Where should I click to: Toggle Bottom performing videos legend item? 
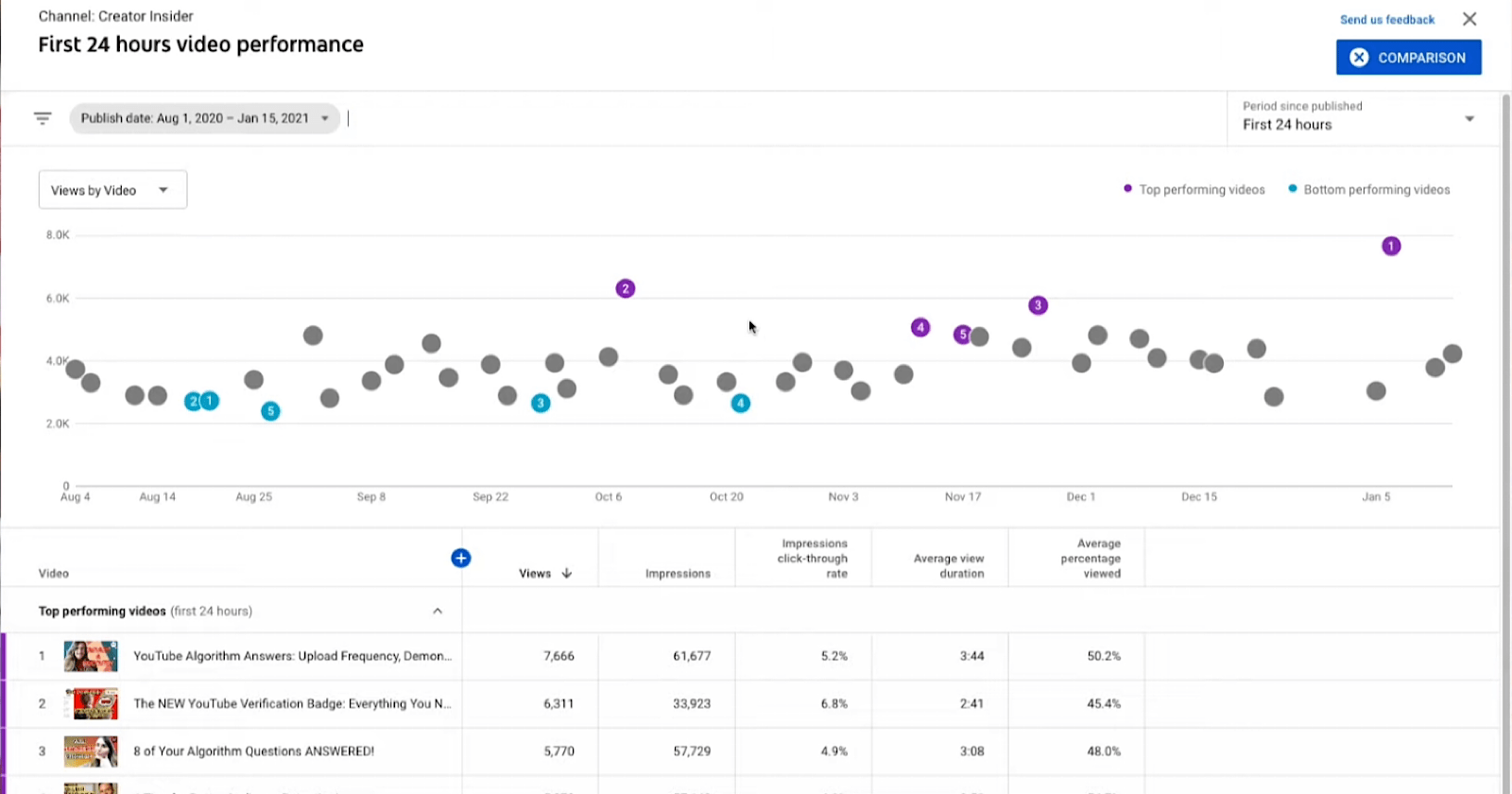(1368, 190)
